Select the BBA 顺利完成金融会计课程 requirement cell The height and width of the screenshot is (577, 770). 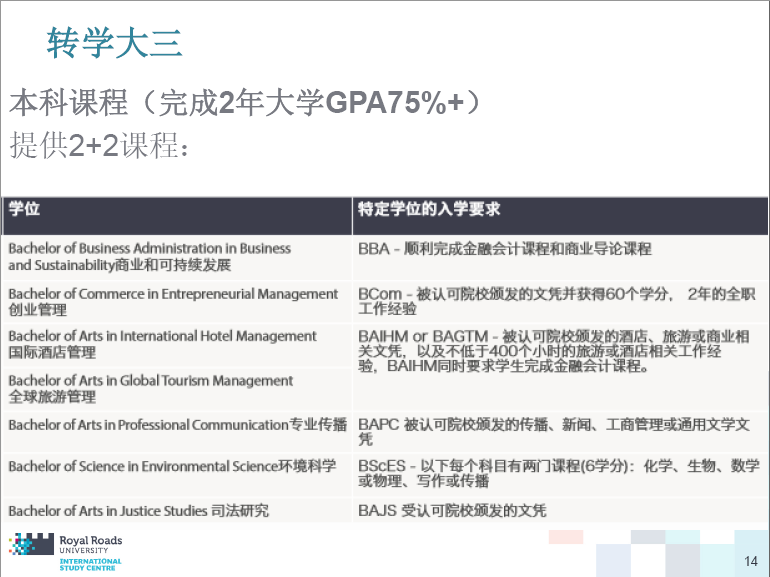pyautogui.click(x=560, y=257)
